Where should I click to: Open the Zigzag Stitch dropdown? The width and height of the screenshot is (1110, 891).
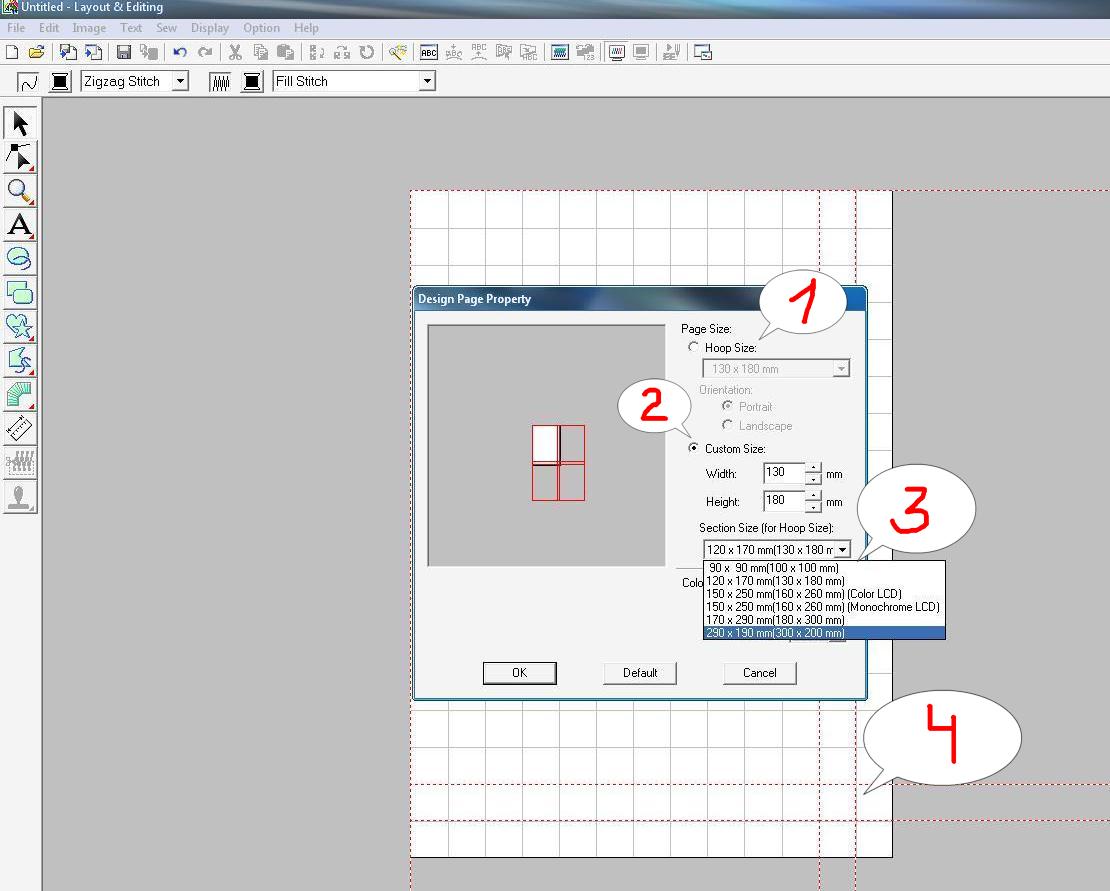(181, 81)
